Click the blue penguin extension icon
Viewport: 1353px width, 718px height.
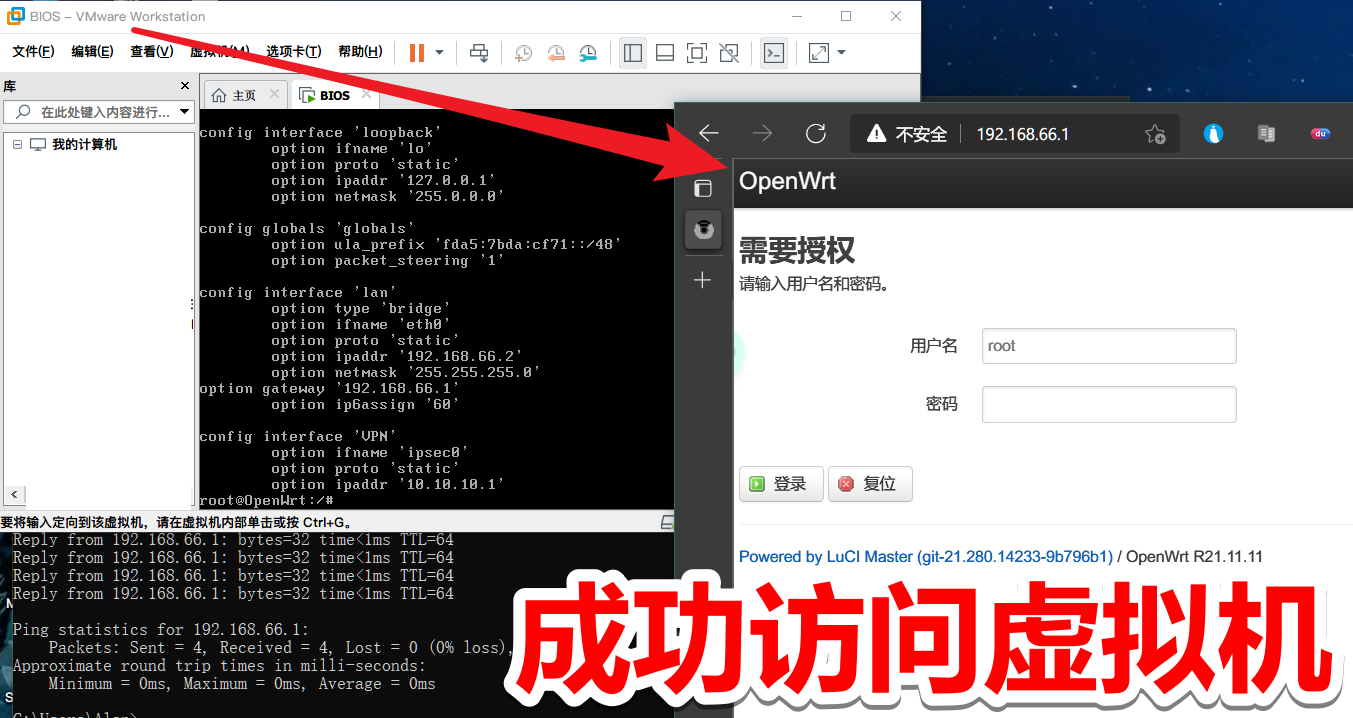[x=1213, y=134]
